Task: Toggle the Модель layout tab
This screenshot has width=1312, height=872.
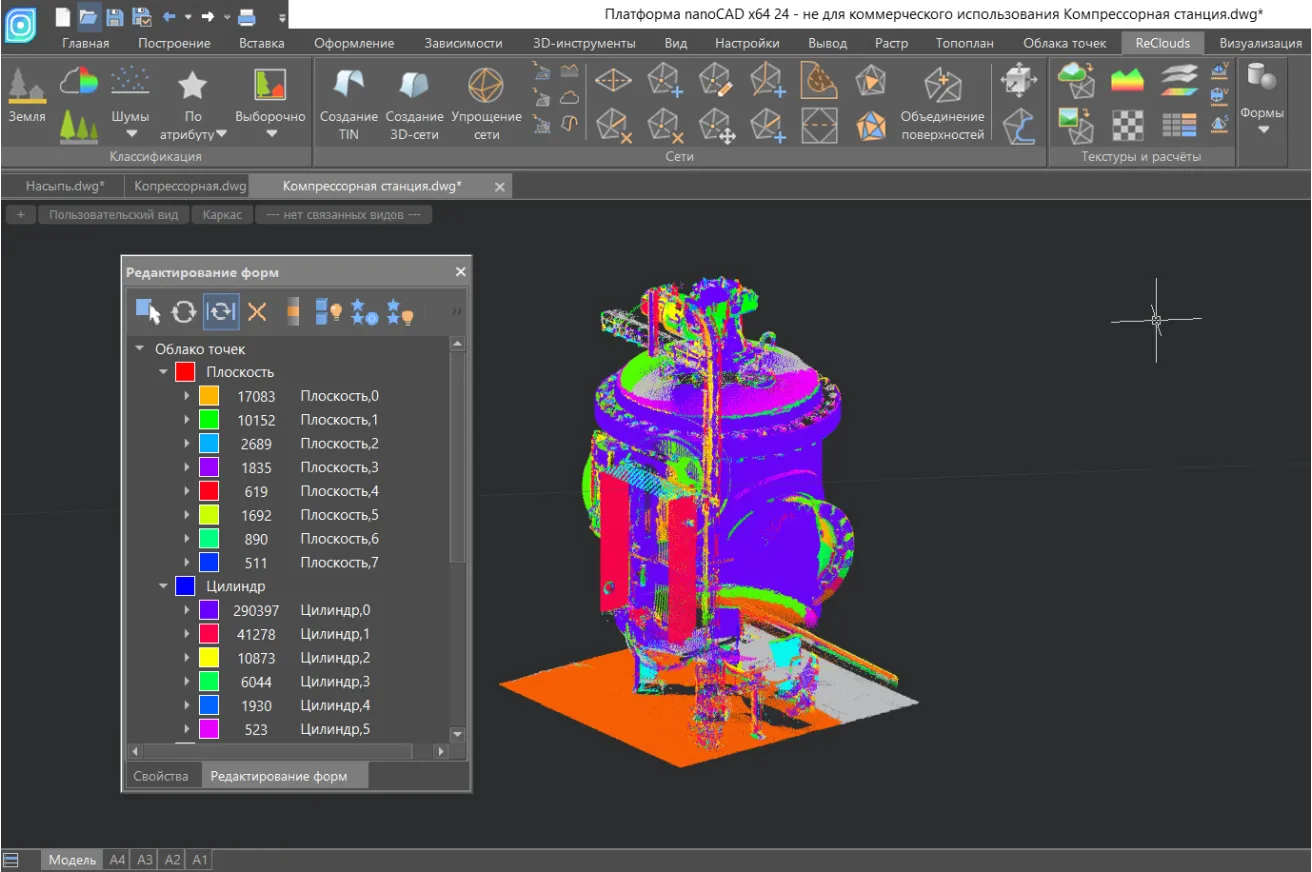Action: coord(72,860)
